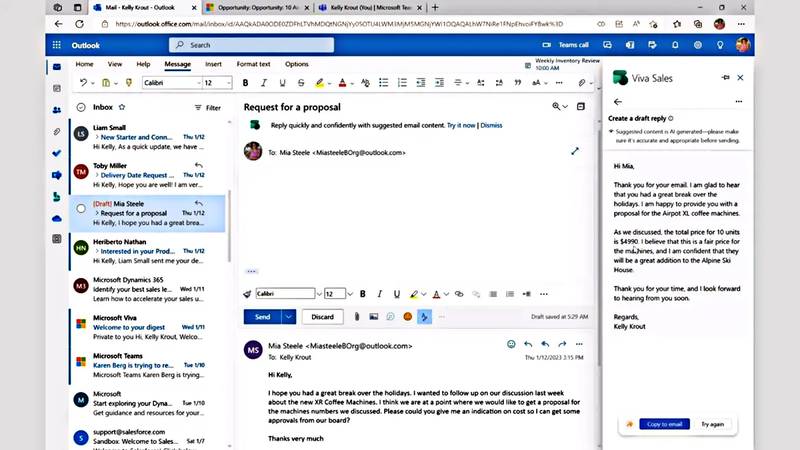Open the Options ribbon tab
Viewport: 800px width, 450px height.
coord(296,64)
